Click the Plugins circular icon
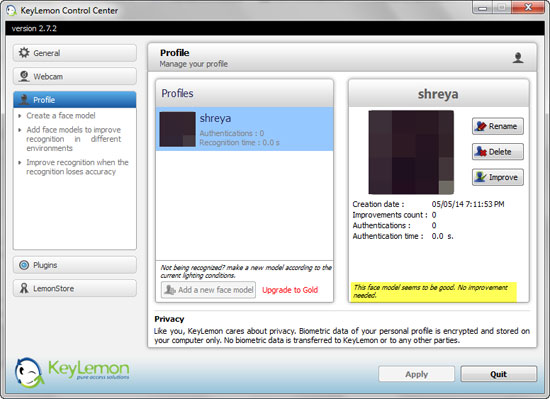This screenshot has height=399, width=550. click(24, 265)
